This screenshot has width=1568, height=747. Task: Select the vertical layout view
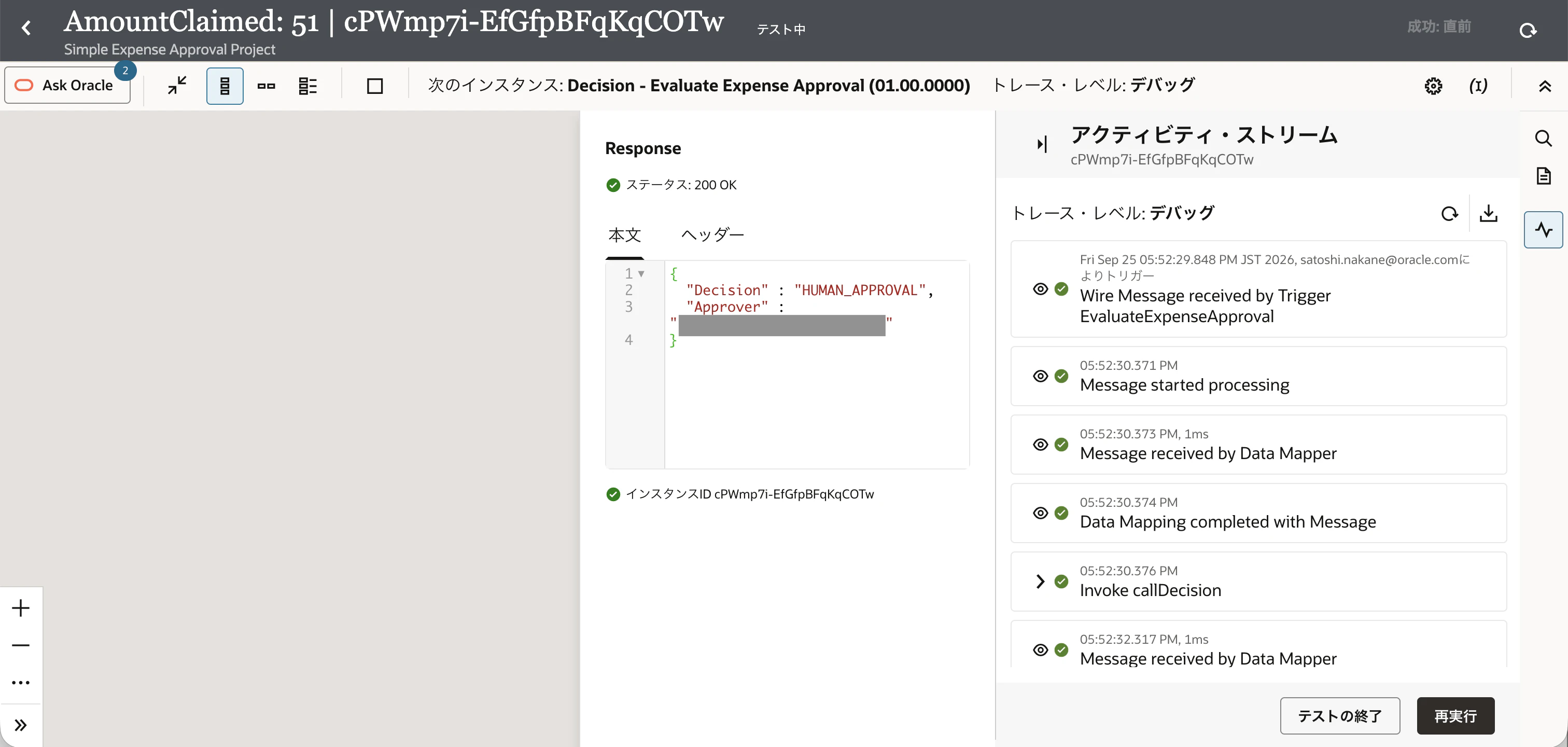tap(225, 86)
